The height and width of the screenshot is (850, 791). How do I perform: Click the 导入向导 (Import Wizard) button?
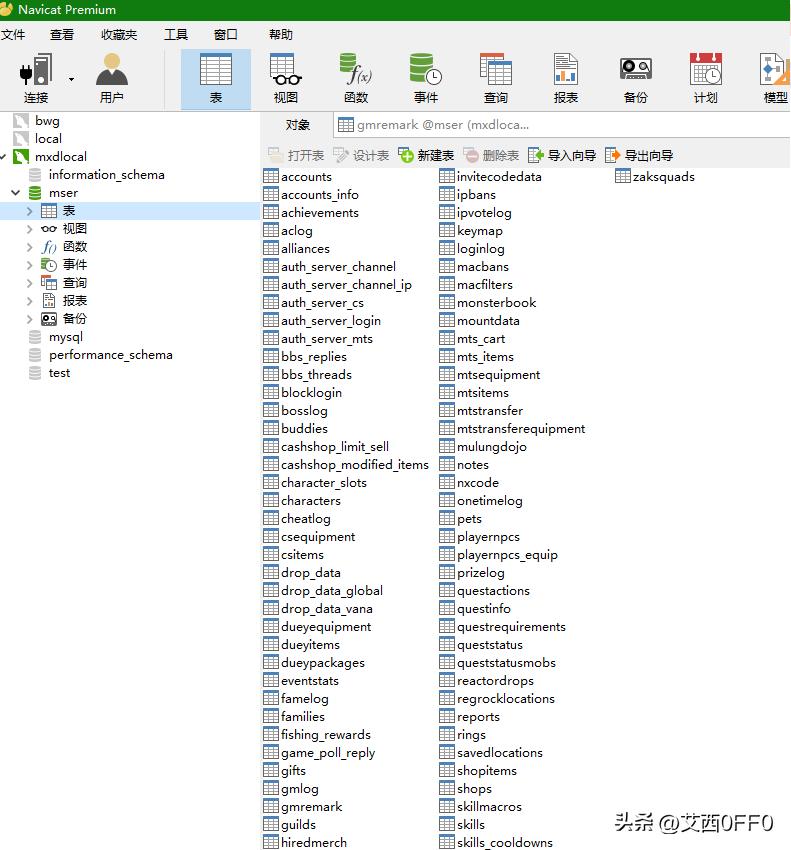tap(562, 156)
